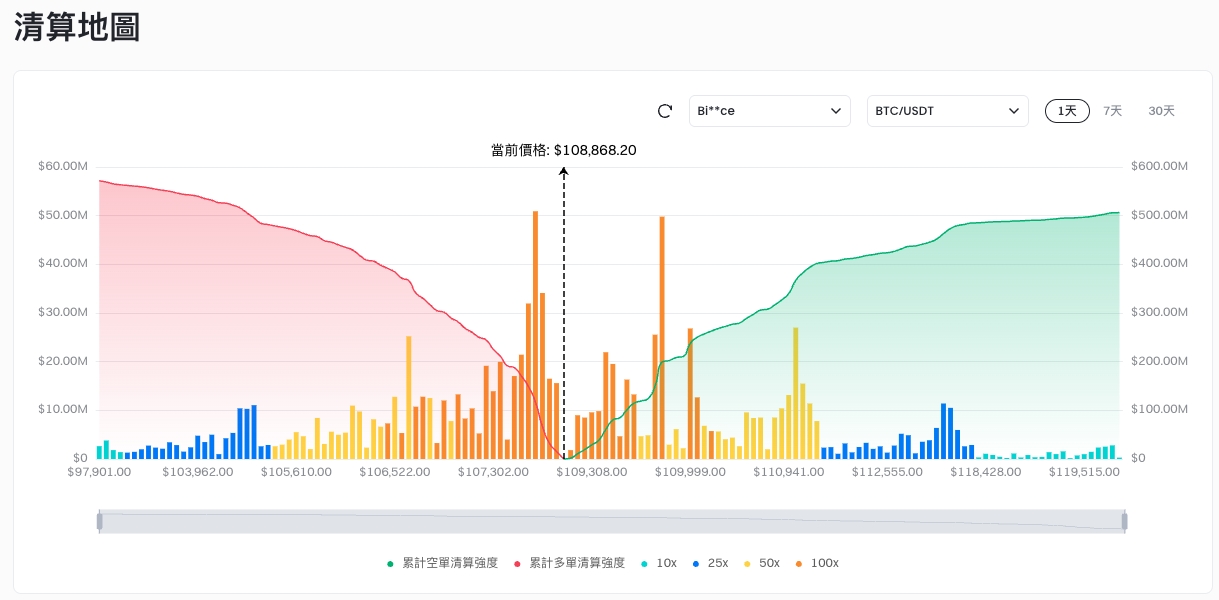Click the left handle of zoom slider

[99, 521]
